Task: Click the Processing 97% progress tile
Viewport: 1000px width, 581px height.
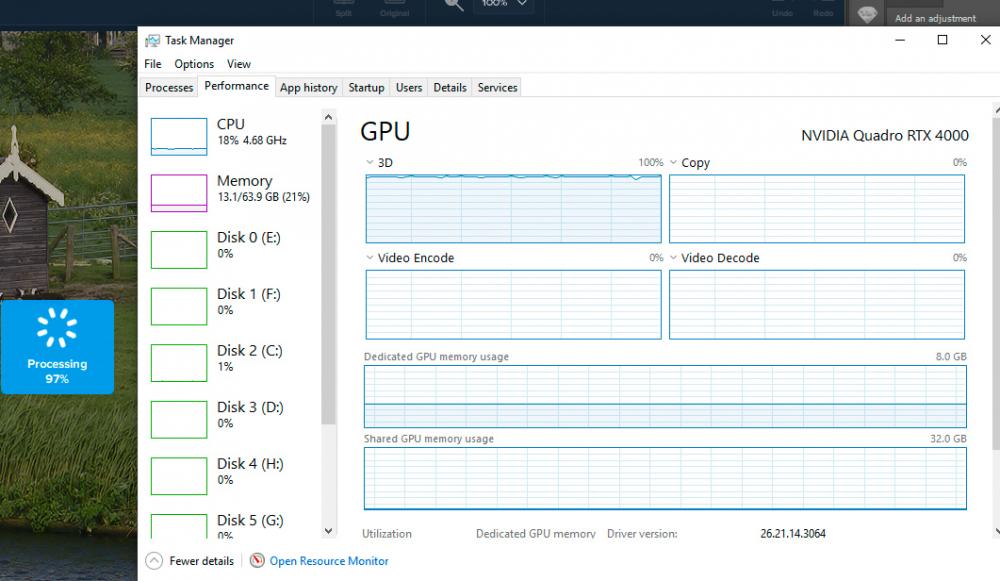Action: pyautogui.click(x=57, y=347)
